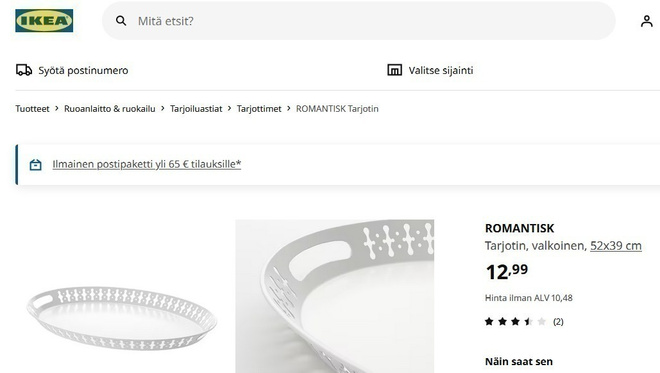Image resolution: width=660 pixels, height=373 pixels.
Task: Open 'Ruoanlaitto & ruokailu' breadcrumb
Action: pos(109,109)
